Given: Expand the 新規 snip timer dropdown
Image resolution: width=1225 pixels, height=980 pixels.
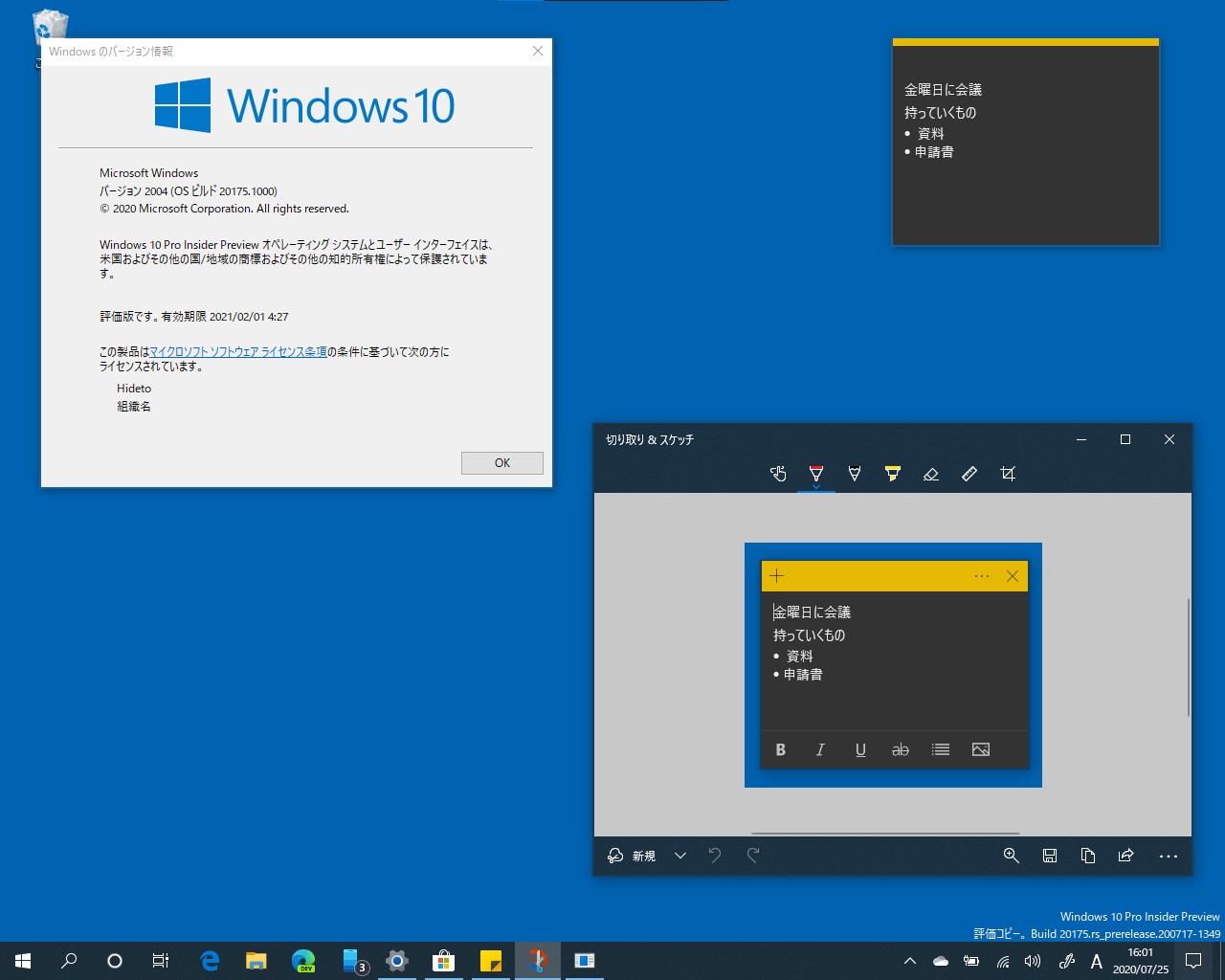Looking at the screenshot, I should (679, 856).
